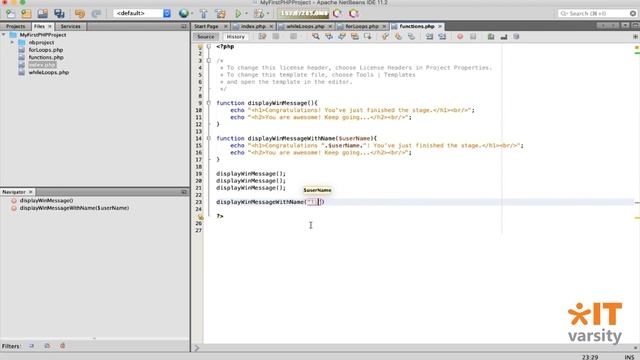Viewport: 640px width, 360px height.
Task: Click the Find Next Occurrence icon
Action: [x=342, y=37]
